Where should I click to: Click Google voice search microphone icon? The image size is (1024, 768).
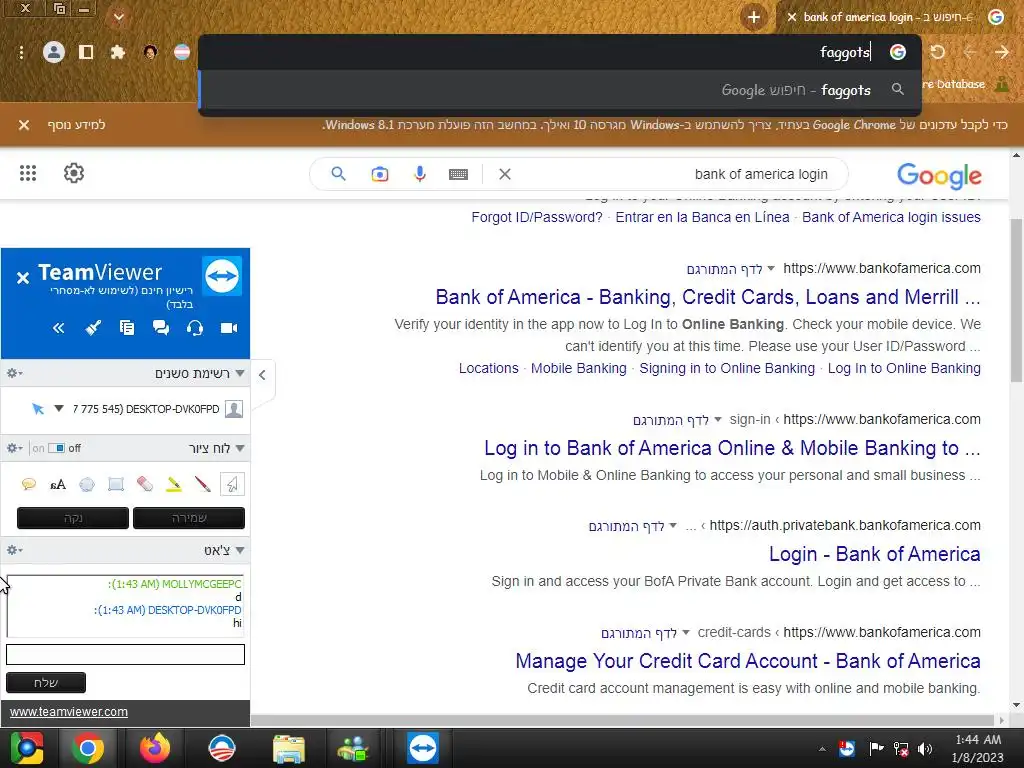click(420, 174)
